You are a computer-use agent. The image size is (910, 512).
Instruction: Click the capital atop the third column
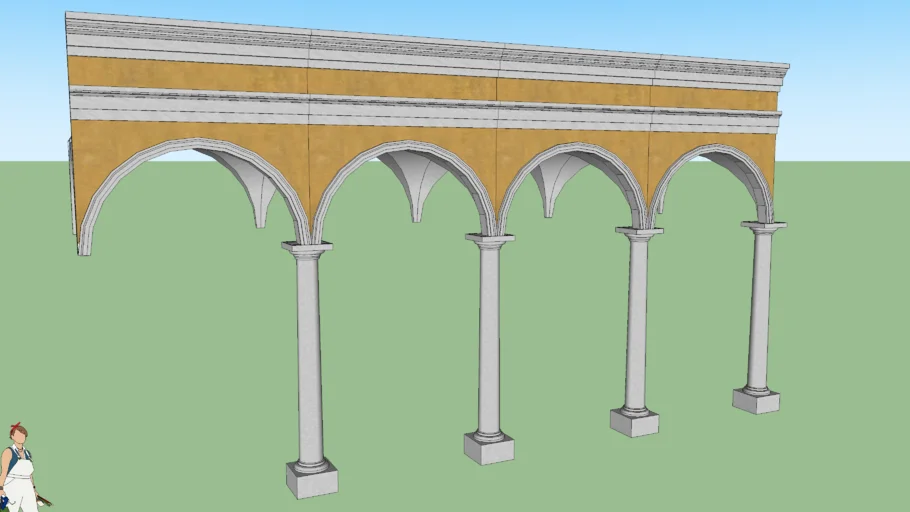[639, 234]
